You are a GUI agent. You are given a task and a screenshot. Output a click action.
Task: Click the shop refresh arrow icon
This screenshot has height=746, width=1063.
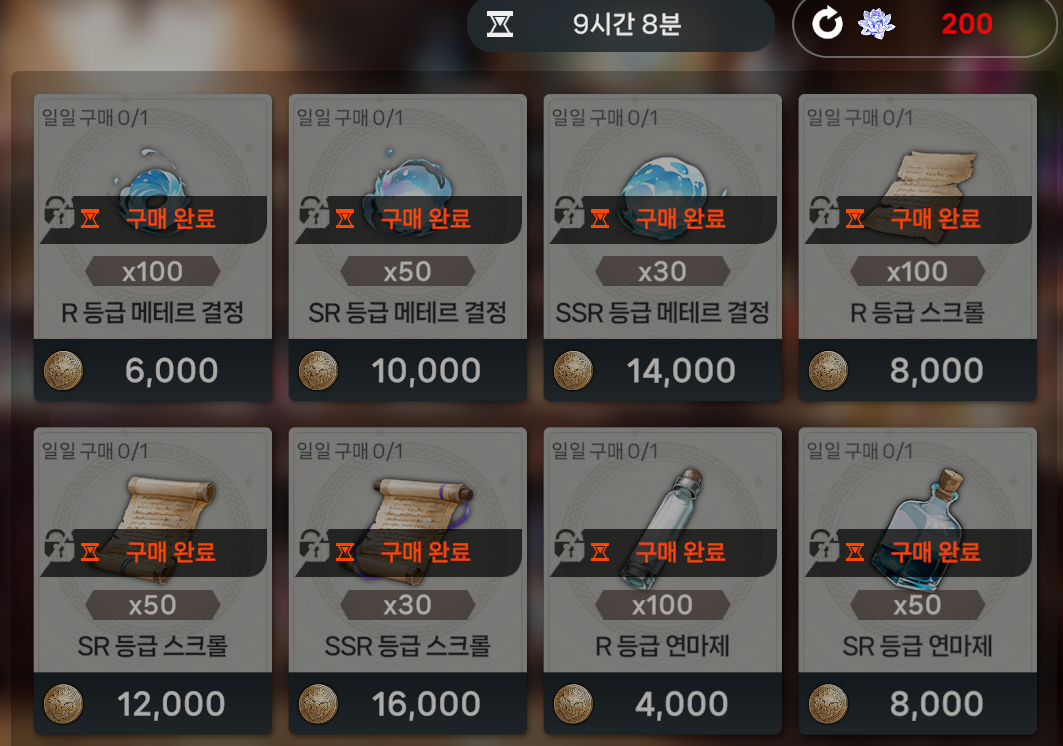click(x=827, y=24)
